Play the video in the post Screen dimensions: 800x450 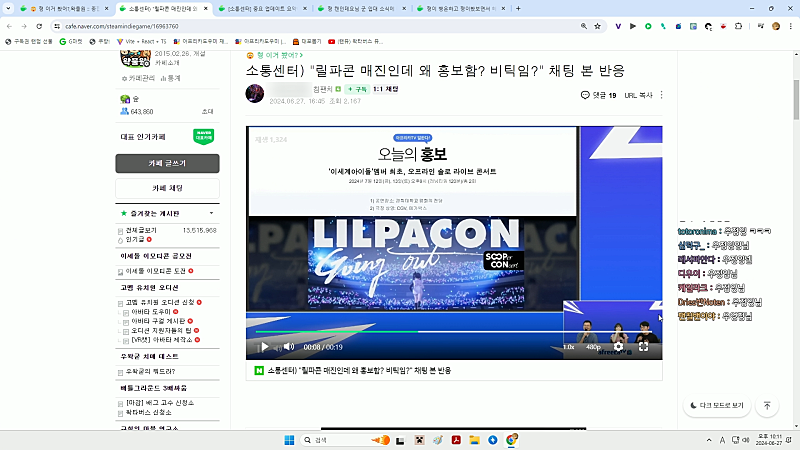tap(264, 347)
